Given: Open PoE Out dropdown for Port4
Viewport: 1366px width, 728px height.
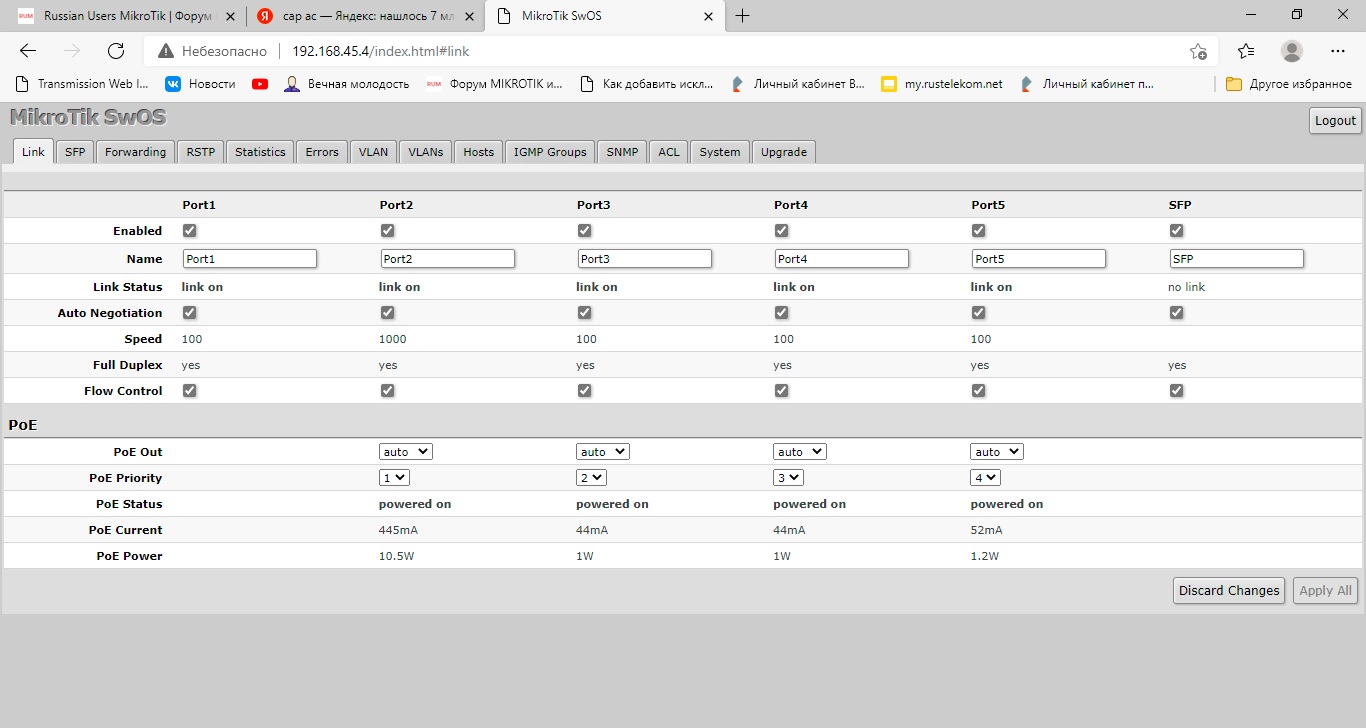Looking at the screenshot, I should (800, 452).
